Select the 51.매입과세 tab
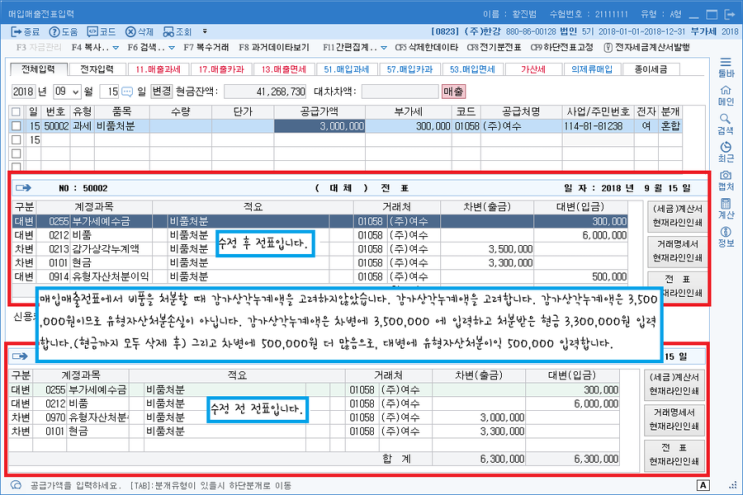 (x=346, y=69)
